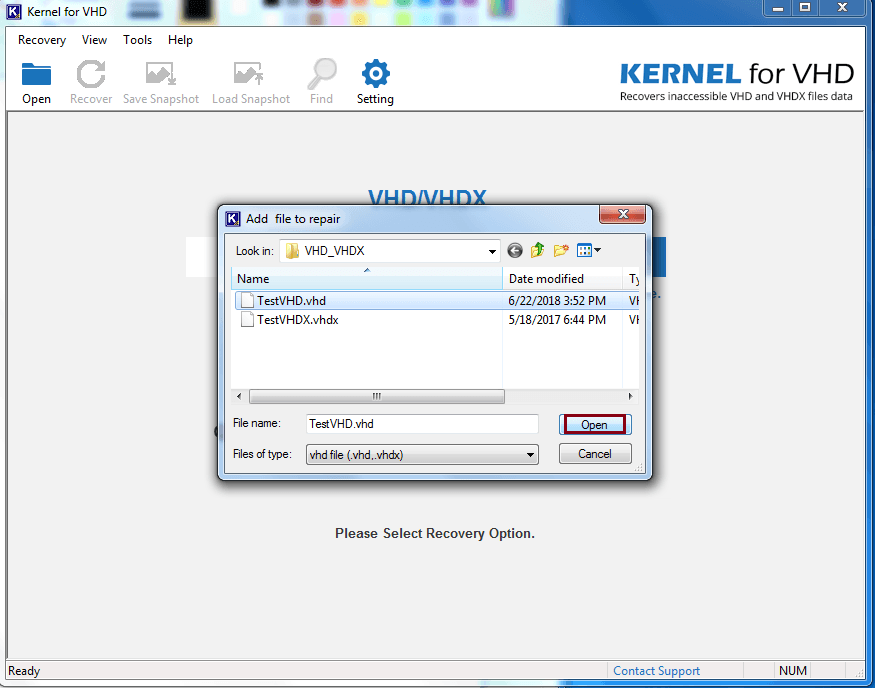Click the Add file dialog title icon
This screenshot has height=688, width=876.
(x=232, y=219)
